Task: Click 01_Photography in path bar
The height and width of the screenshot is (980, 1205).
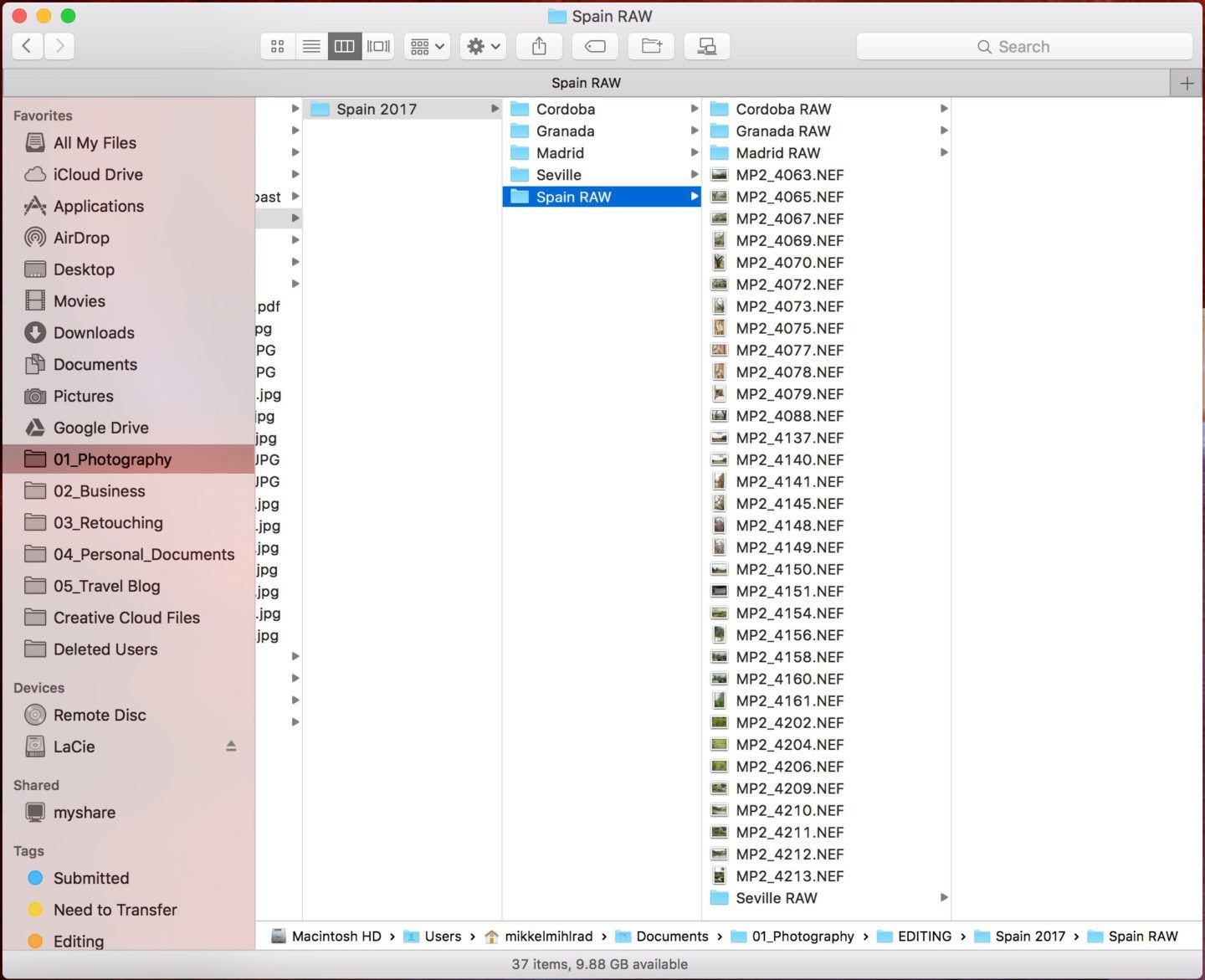Action: 792,936
